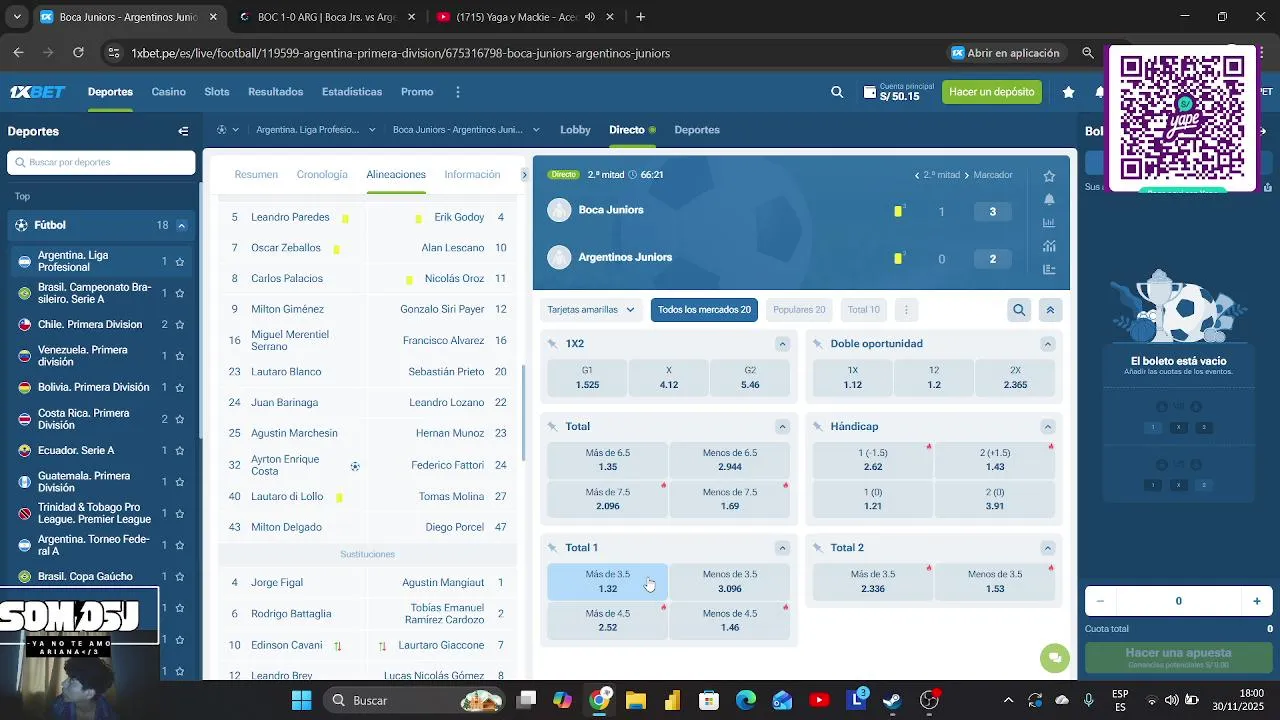Viewport: 1280px width, 720px height.
Task: Open odds movement graph icon
Action: click(x=1049, y=246)
